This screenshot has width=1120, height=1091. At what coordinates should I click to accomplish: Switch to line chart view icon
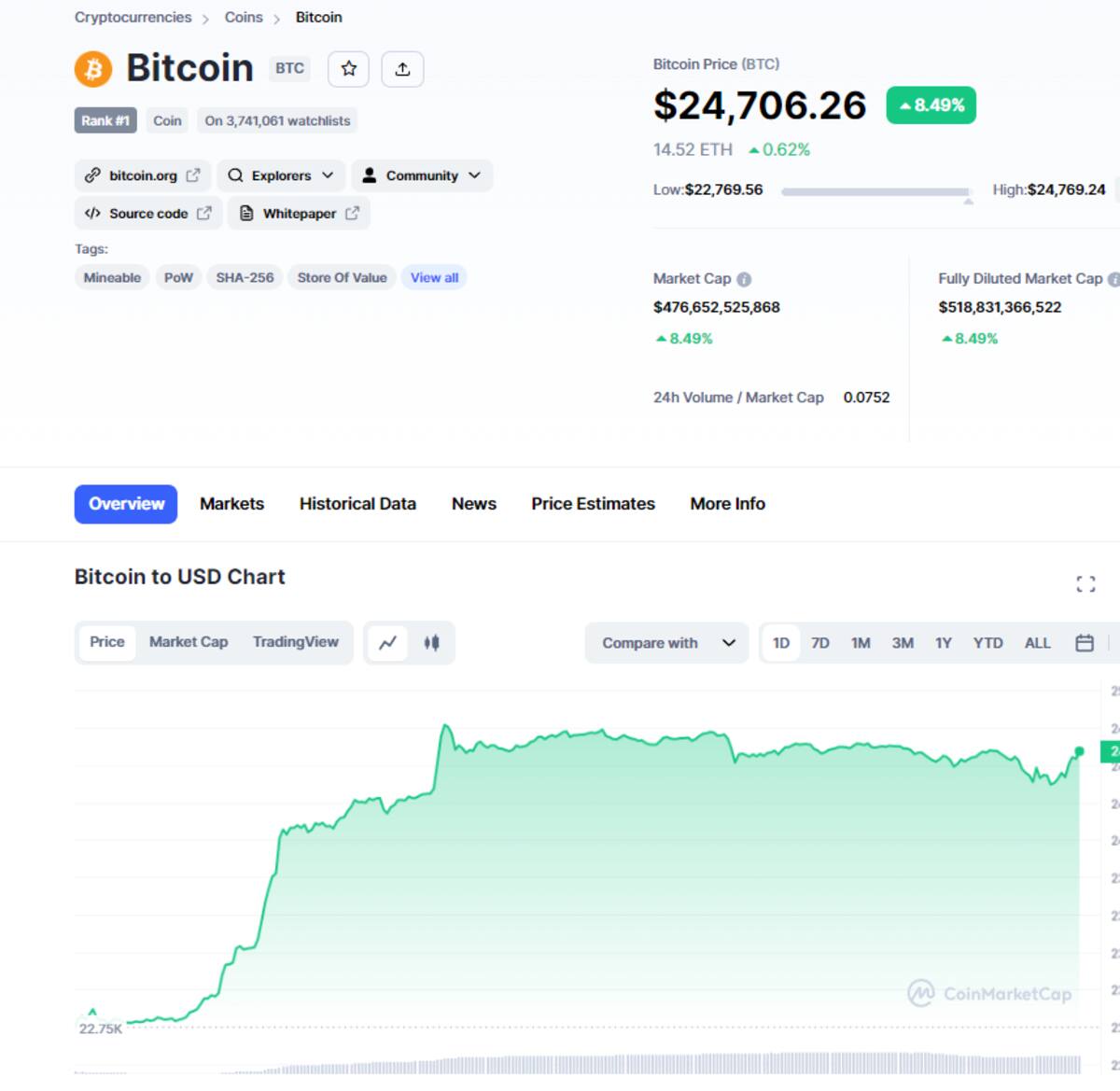coord(387,643)
